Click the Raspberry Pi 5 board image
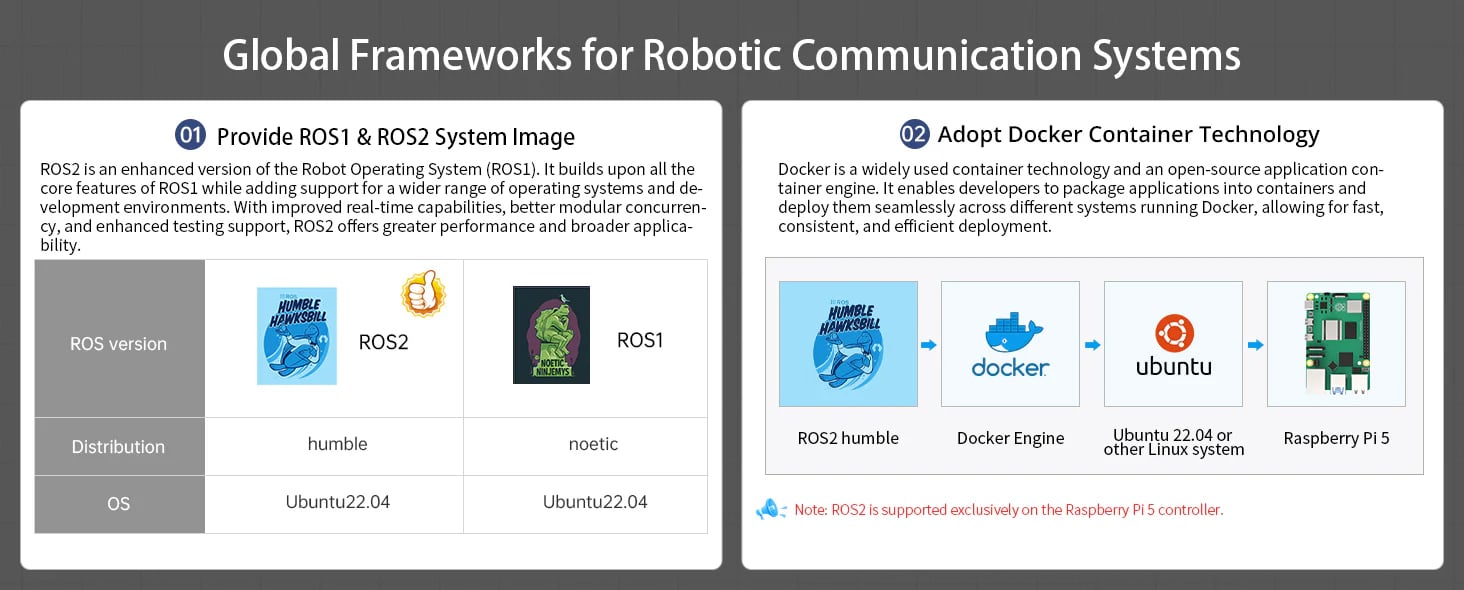 (x=1336, y=344)
